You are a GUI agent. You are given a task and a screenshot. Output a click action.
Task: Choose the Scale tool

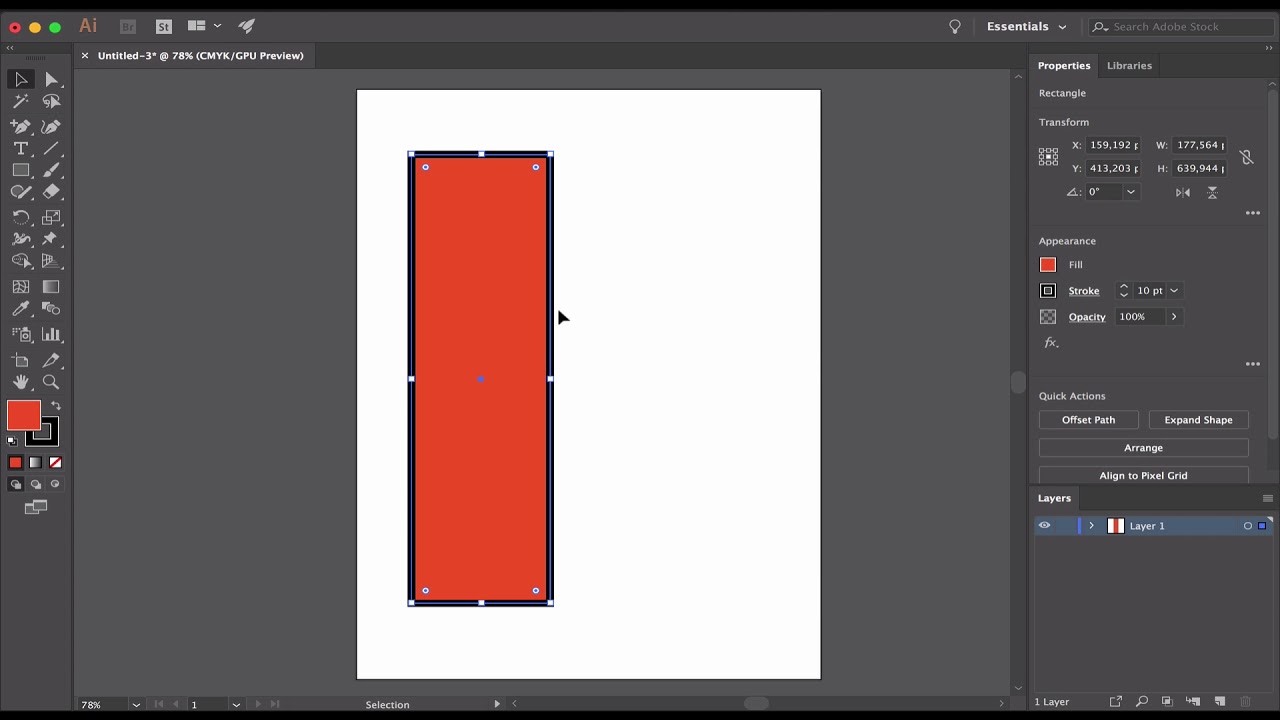[51, 217]
